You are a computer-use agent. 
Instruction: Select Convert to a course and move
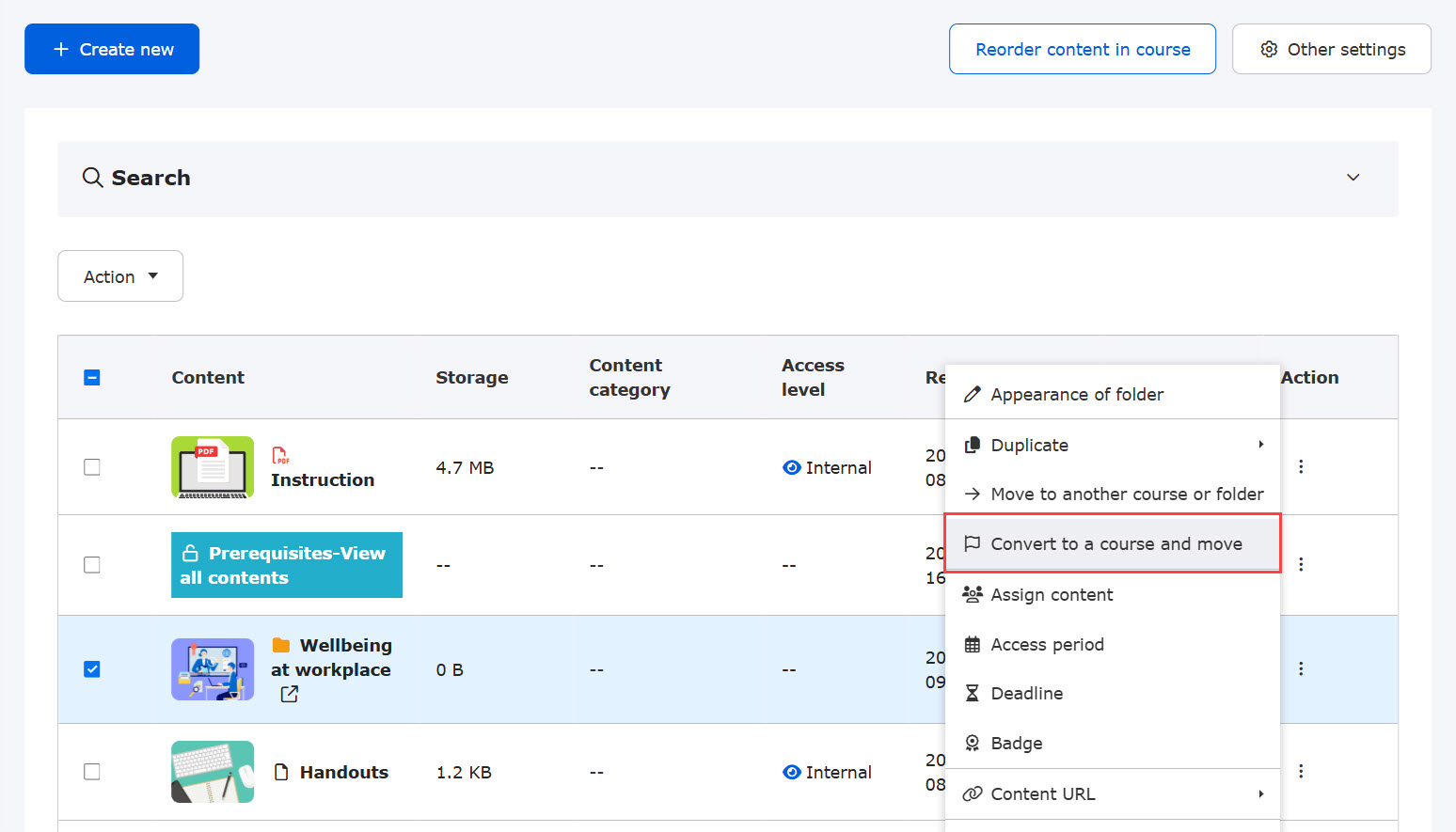click(1116, 543)
